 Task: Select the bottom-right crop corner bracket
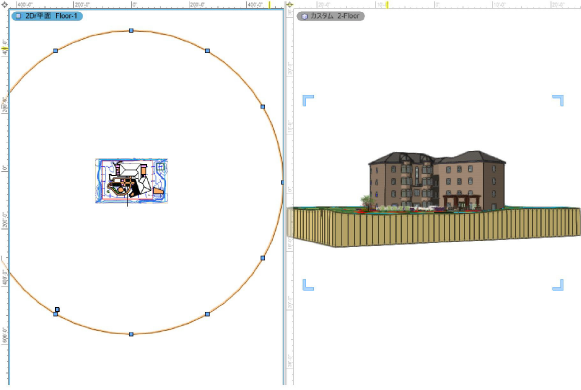tap(558, 285)
